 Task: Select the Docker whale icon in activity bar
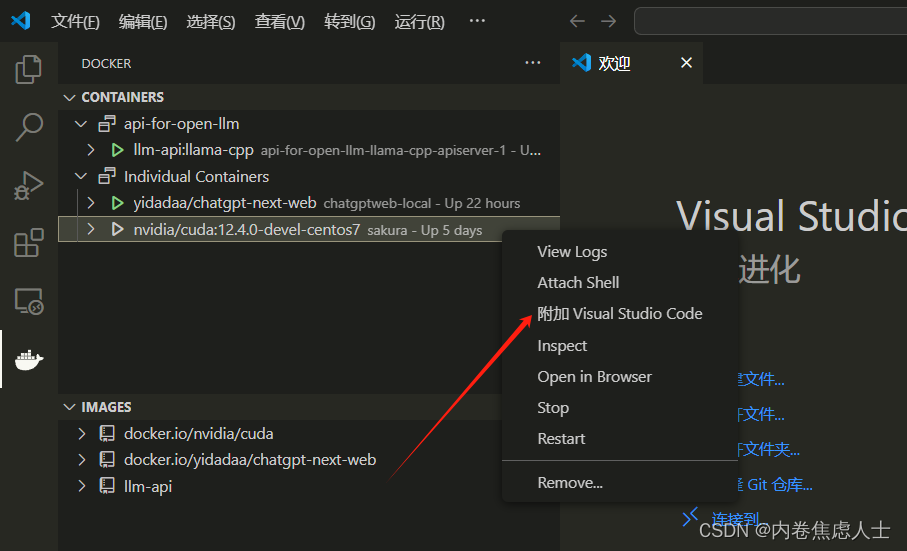29,360
